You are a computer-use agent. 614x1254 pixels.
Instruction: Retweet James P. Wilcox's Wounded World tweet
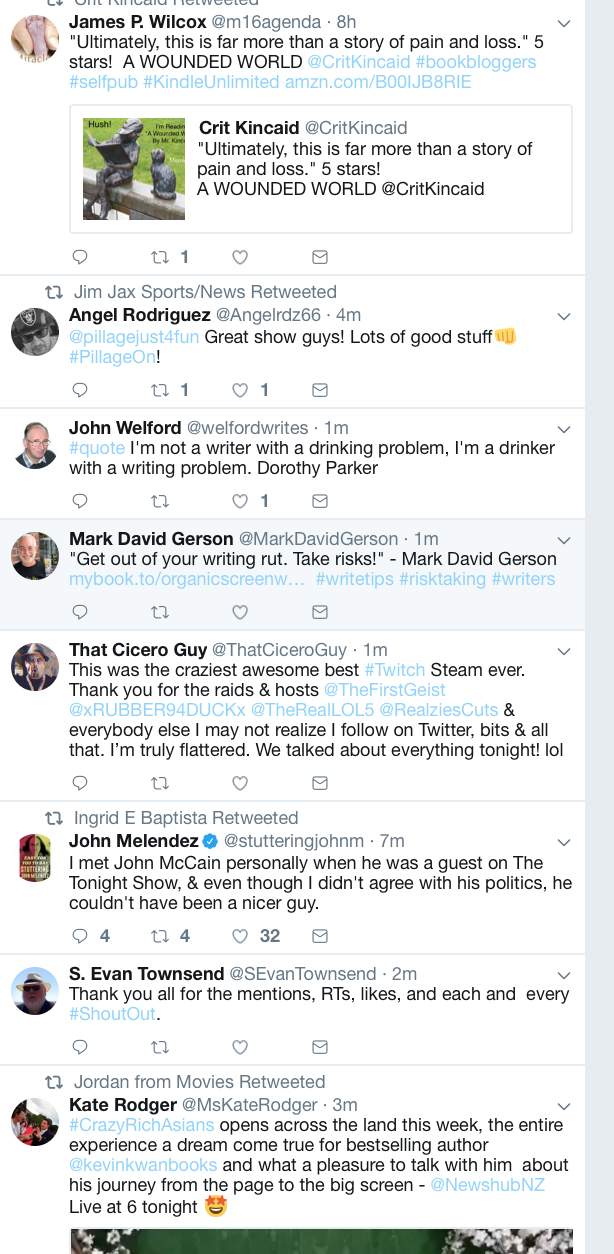tap(158, 257)
